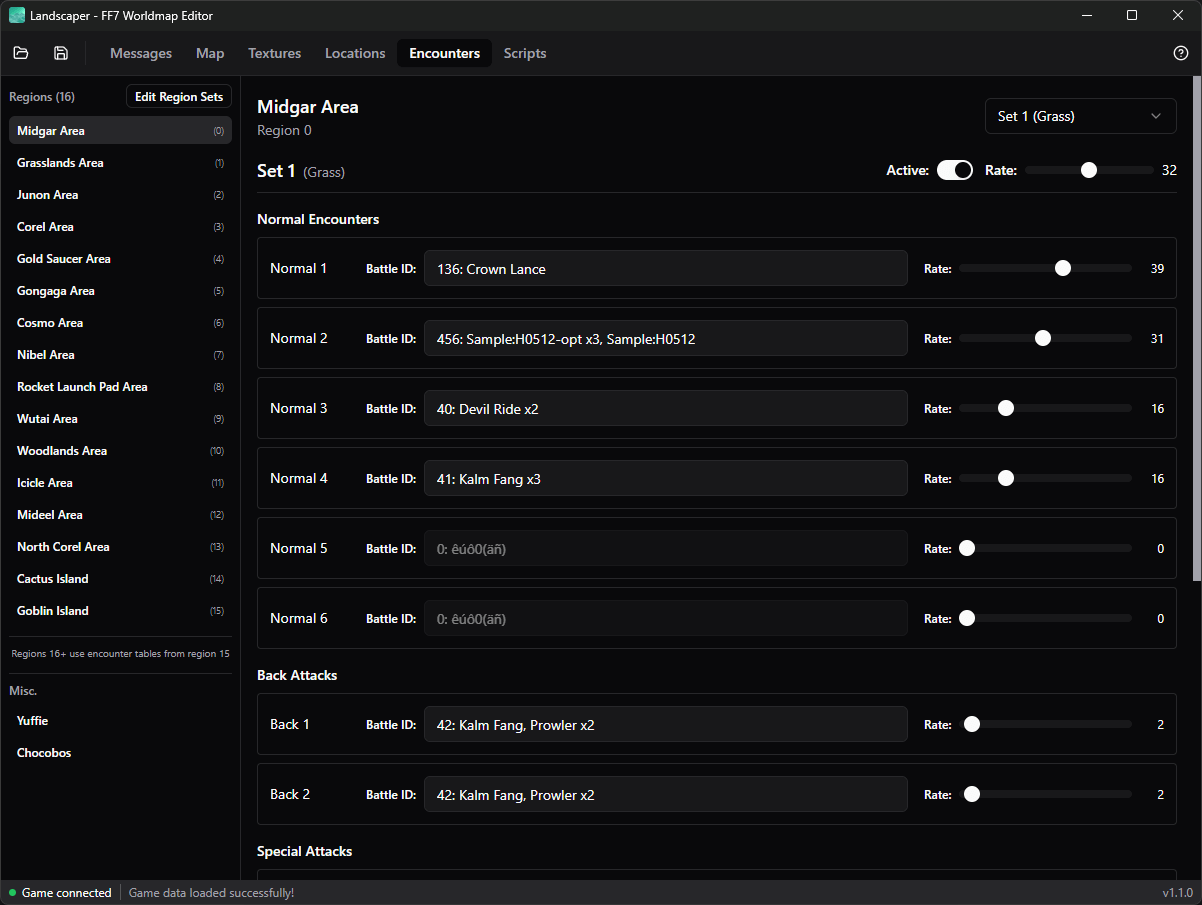Screen dimensions: 1202x905
Task: Click the Back 1 Battle ID field
Action: click(666, 724)
